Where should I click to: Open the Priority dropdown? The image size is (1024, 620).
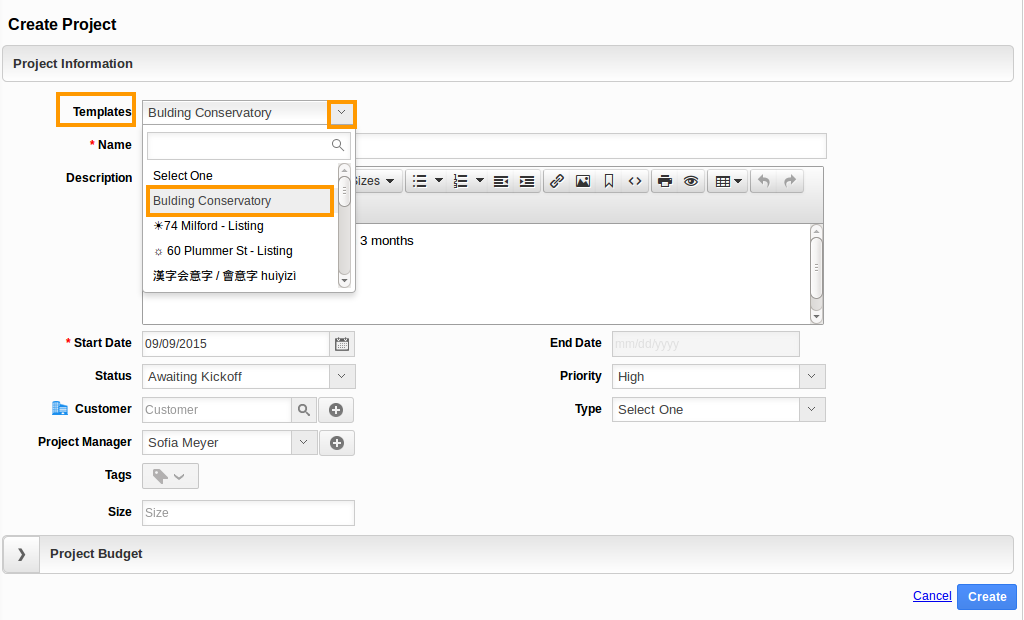(812, 377)
